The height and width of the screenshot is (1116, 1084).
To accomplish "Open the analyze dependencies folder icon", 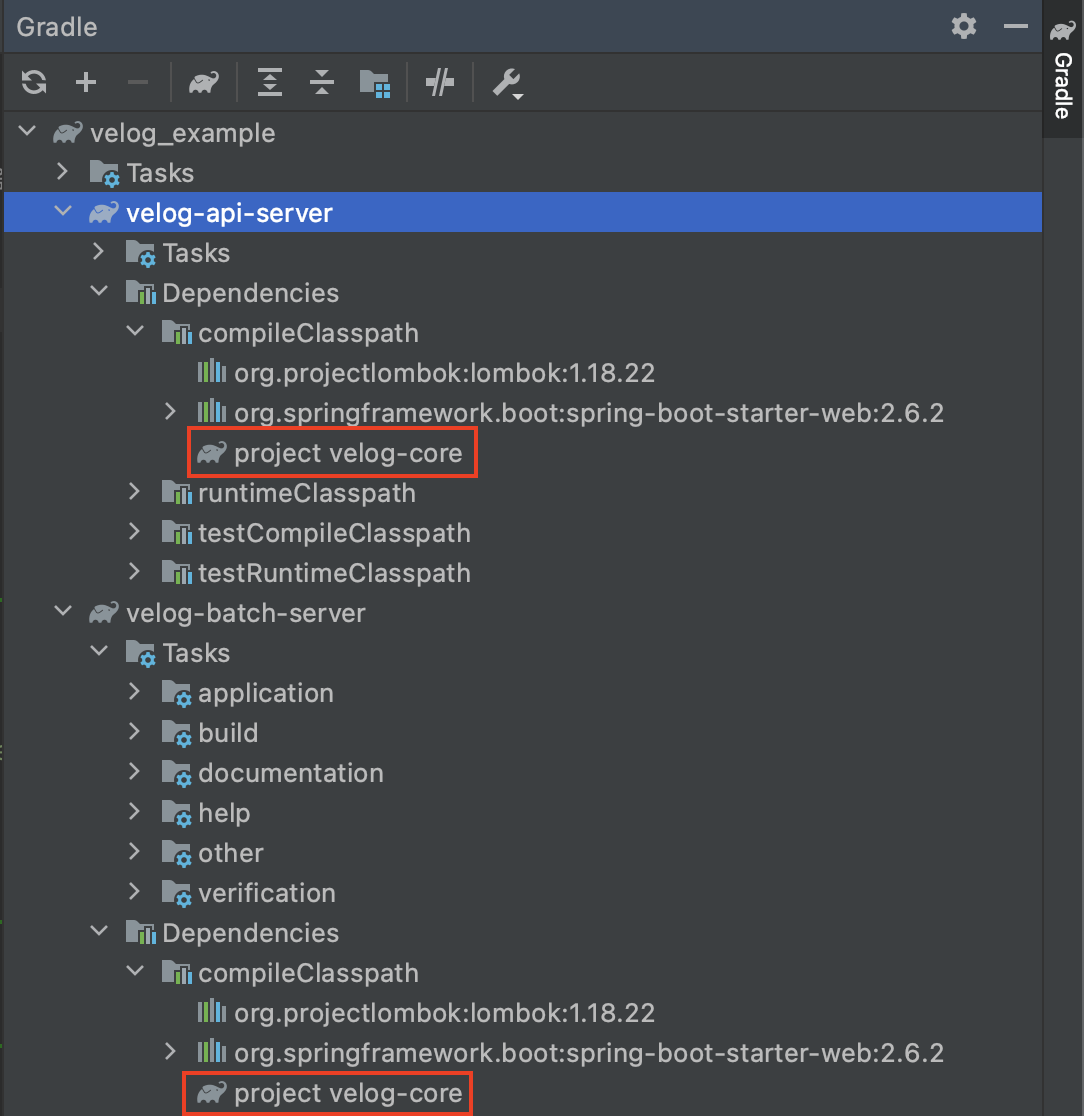I will (374, 83).
